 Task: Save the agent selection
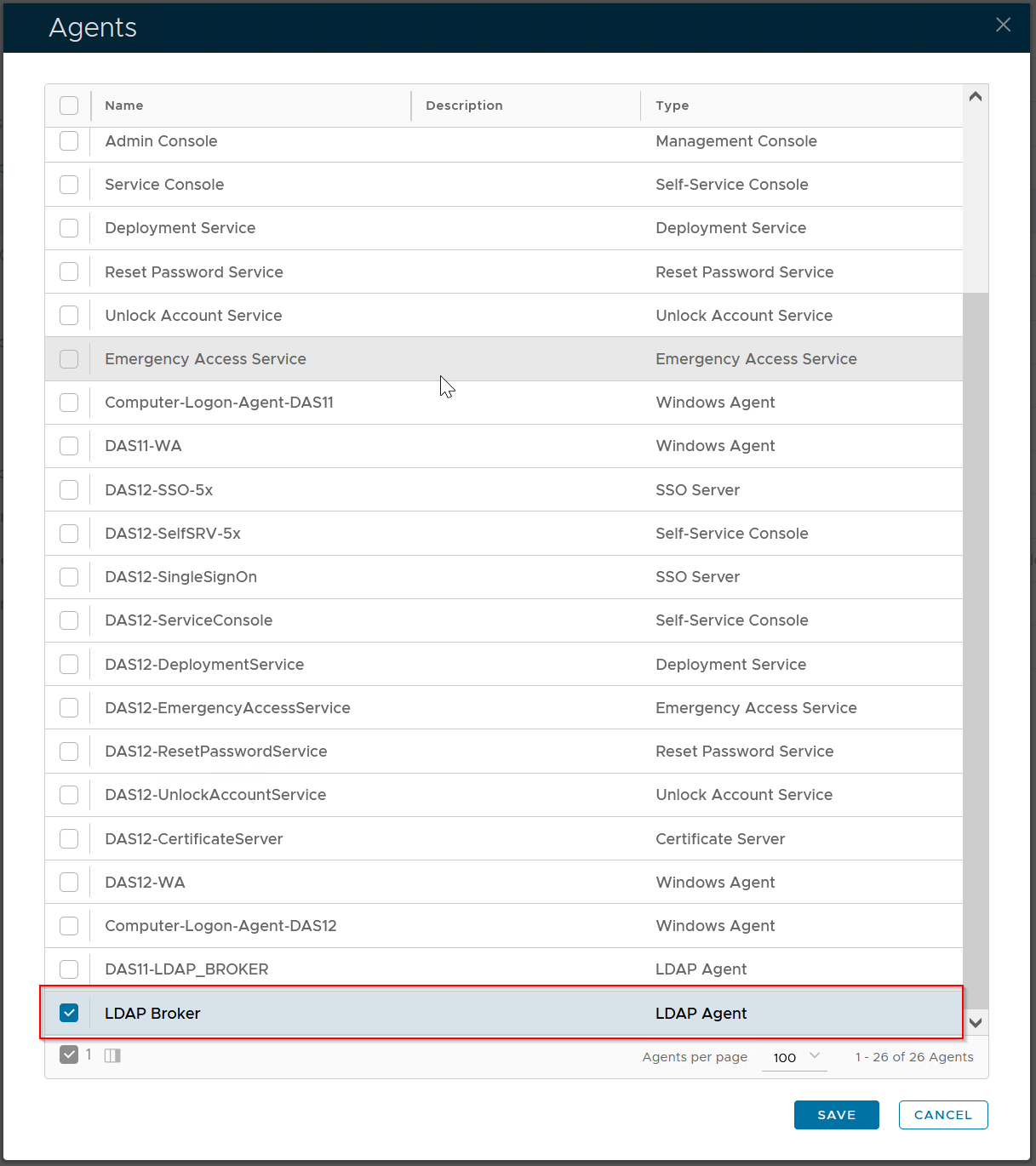836,1115
